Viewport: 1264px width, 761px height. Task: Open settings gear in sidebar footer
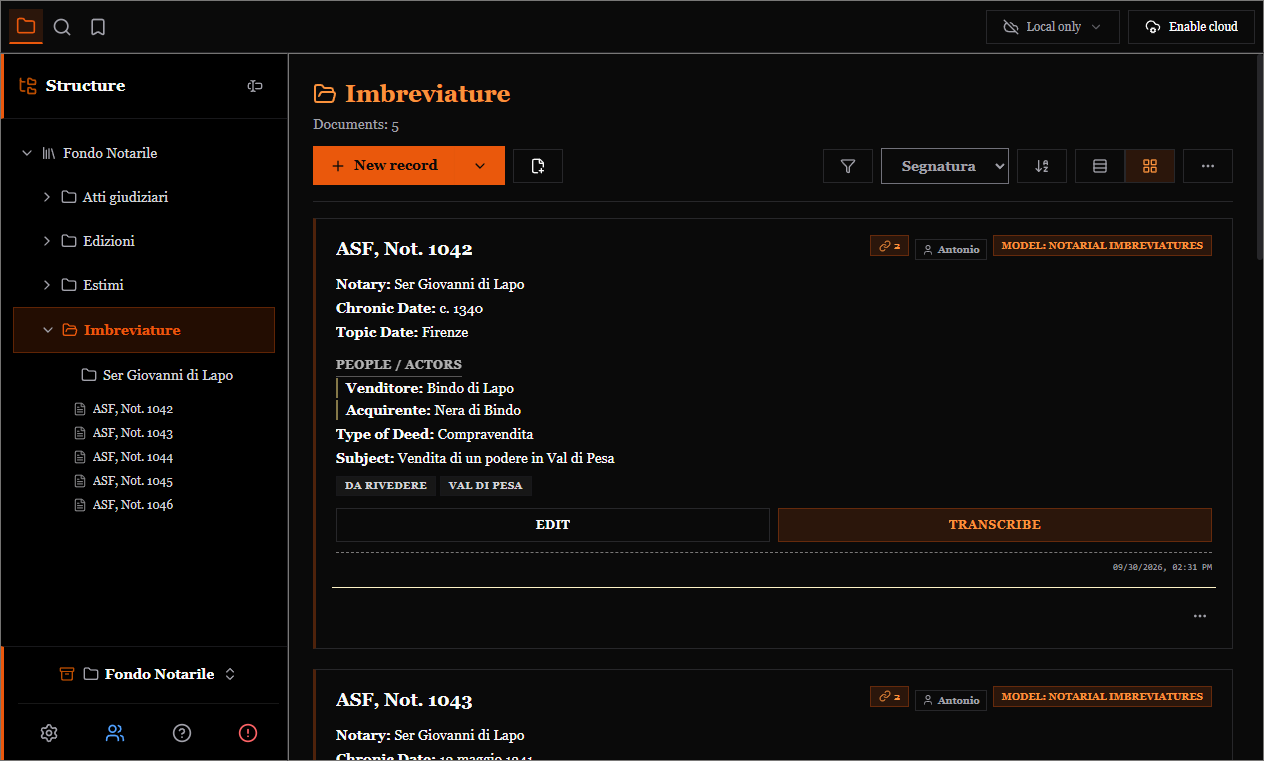pos(49,733)
